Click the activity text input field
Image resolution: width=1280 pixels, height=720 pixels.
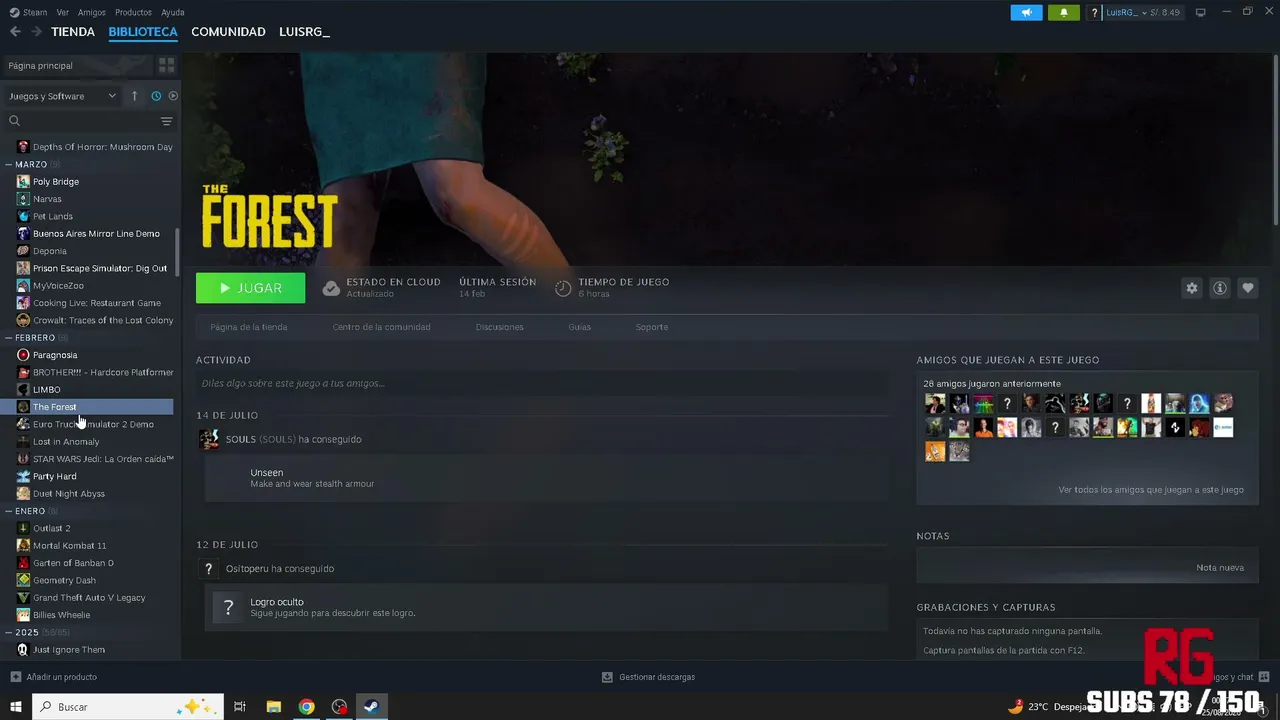tap(542, 383)
